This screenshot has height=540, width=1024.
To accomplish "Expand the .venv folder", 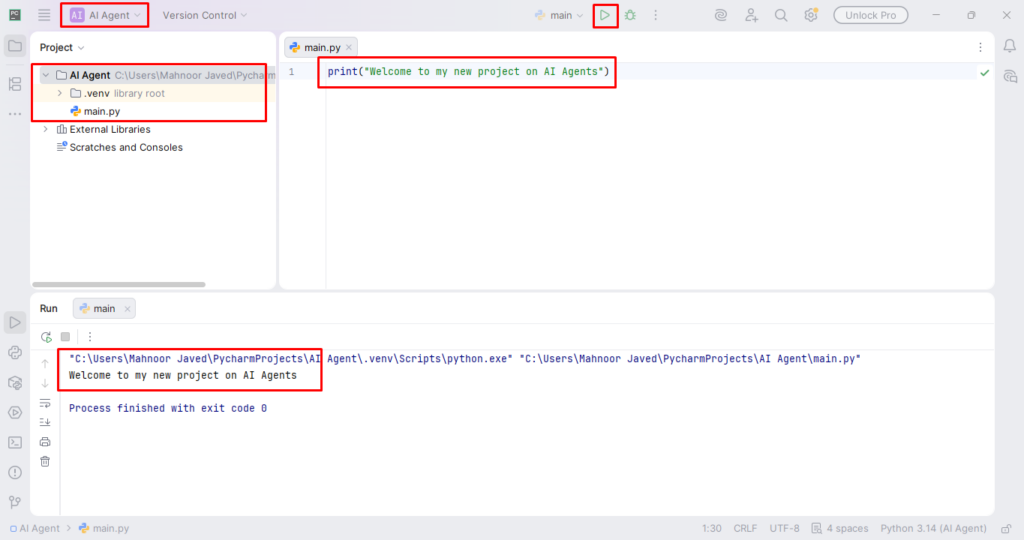I will click(x=59, y=93).
